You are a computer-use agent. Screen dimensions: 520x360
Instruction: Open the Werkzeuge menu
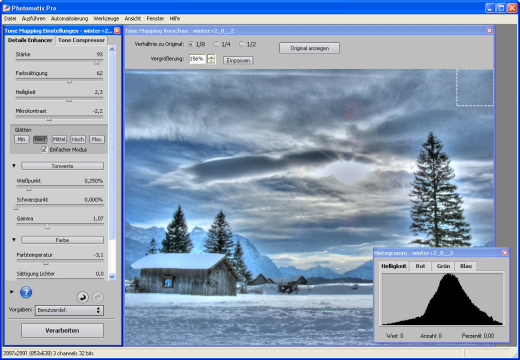click(106, 19)
